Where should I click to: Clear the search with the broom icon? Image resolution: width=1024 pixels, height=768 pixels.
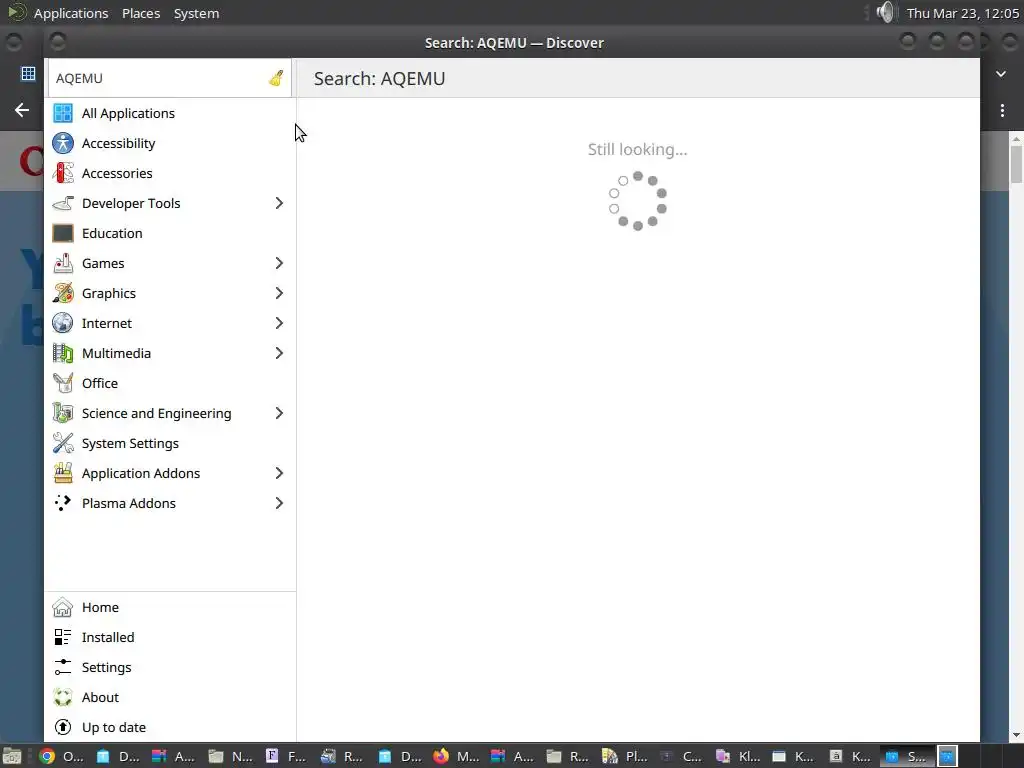coord(276,78)
